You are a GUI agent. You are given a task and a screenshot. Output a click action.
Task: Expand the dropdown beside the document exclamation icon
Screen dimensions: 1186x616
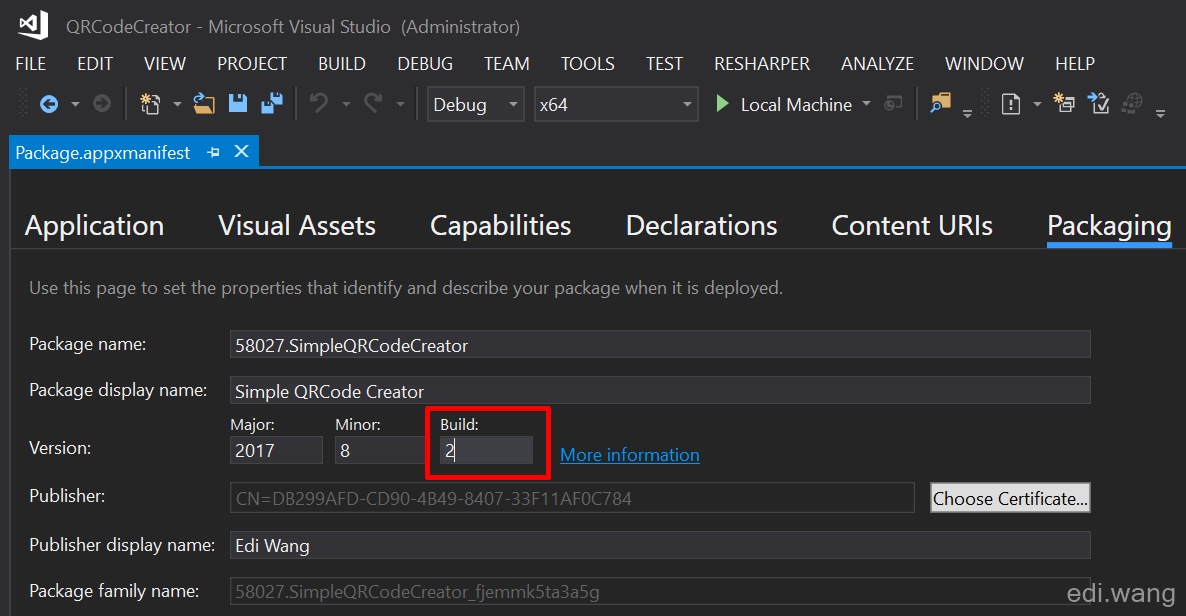1038,104
